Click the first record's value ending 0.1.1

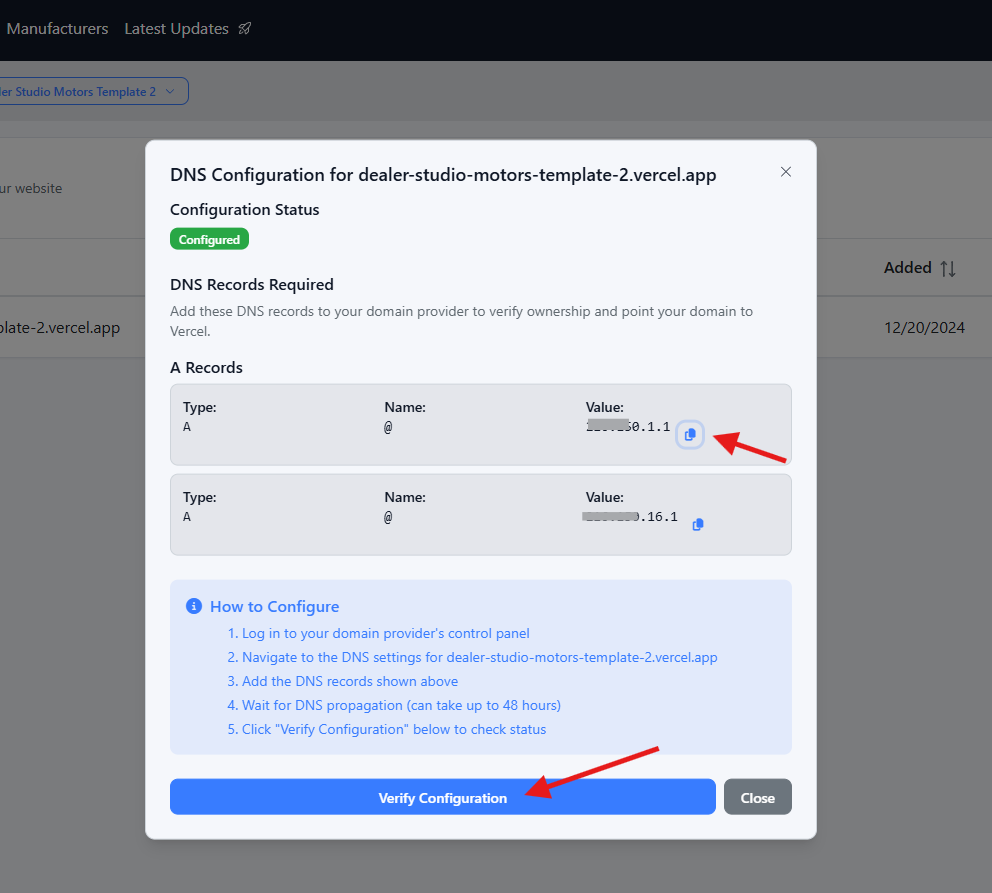pos(628,426)
